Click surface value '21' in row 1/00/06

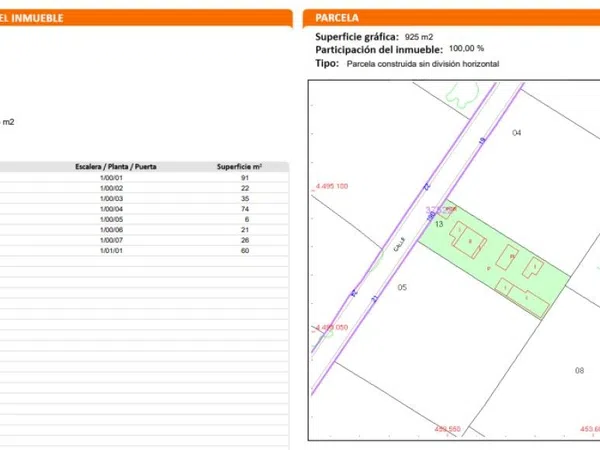click(245, 230)
